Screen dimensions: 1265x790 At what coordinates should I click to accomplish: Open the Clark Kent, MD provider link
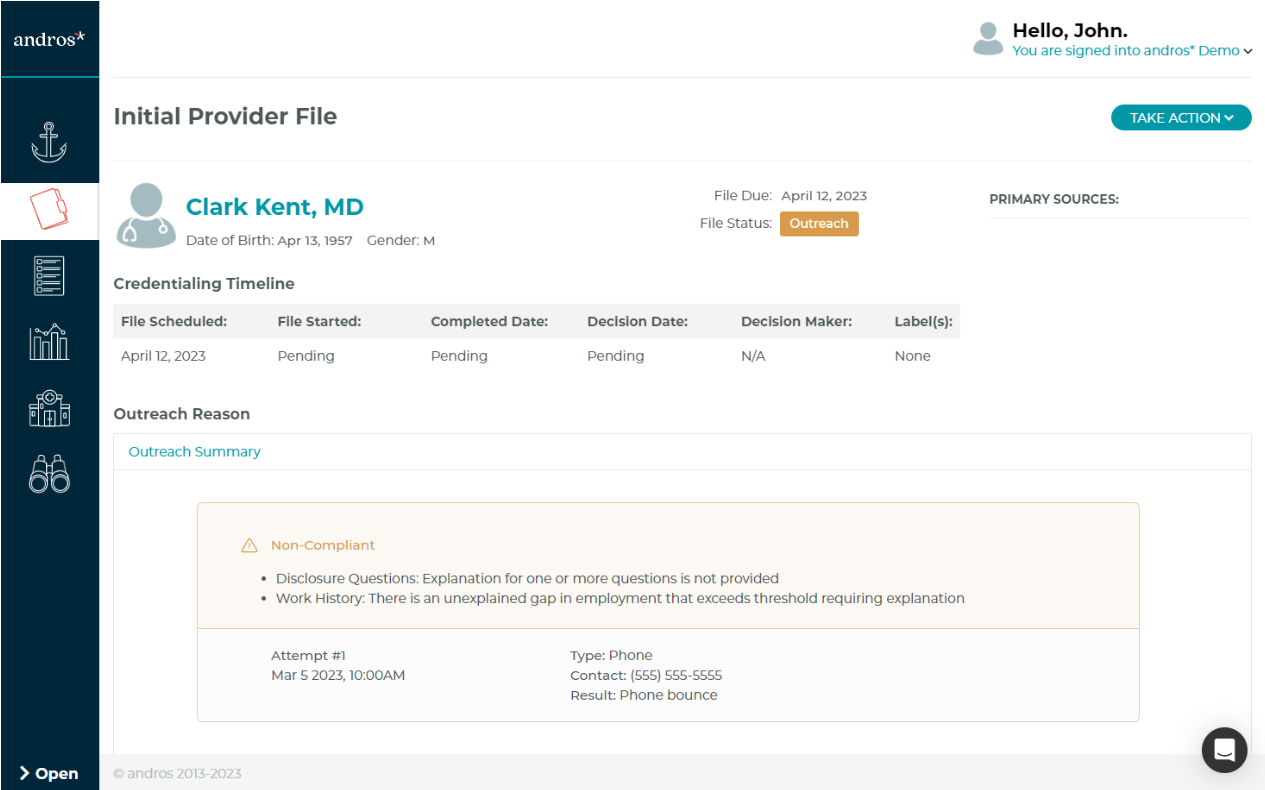[275, 207]
